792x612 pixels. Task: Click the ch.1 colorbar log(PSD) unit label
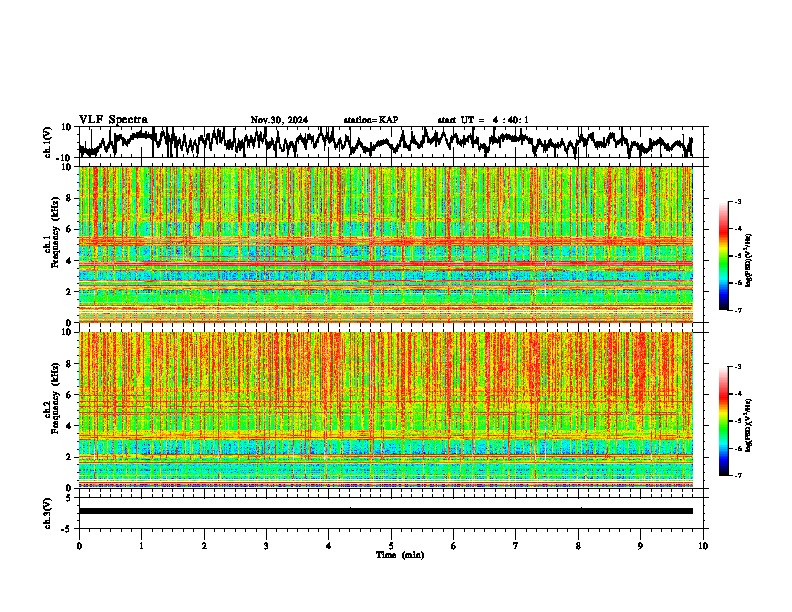pos(749,260)
